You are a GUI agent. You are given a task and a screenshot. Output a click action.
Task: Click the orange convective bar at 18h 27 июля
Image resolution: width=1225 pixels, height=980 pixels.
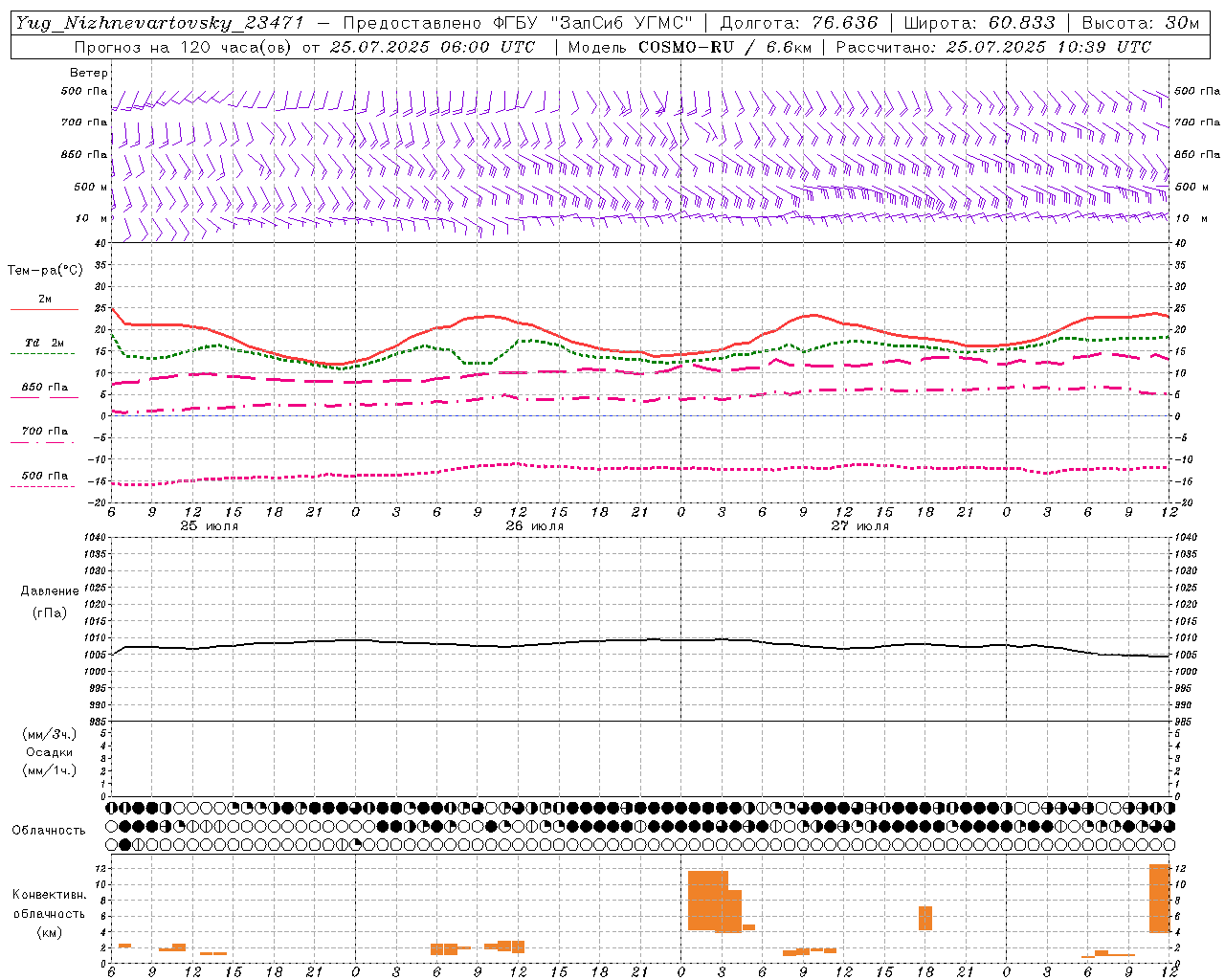[x=925, y=918]
